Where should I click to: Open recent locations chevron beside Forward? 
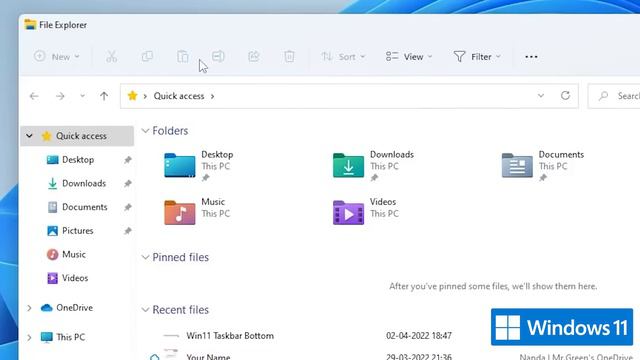tap(82, 96)
